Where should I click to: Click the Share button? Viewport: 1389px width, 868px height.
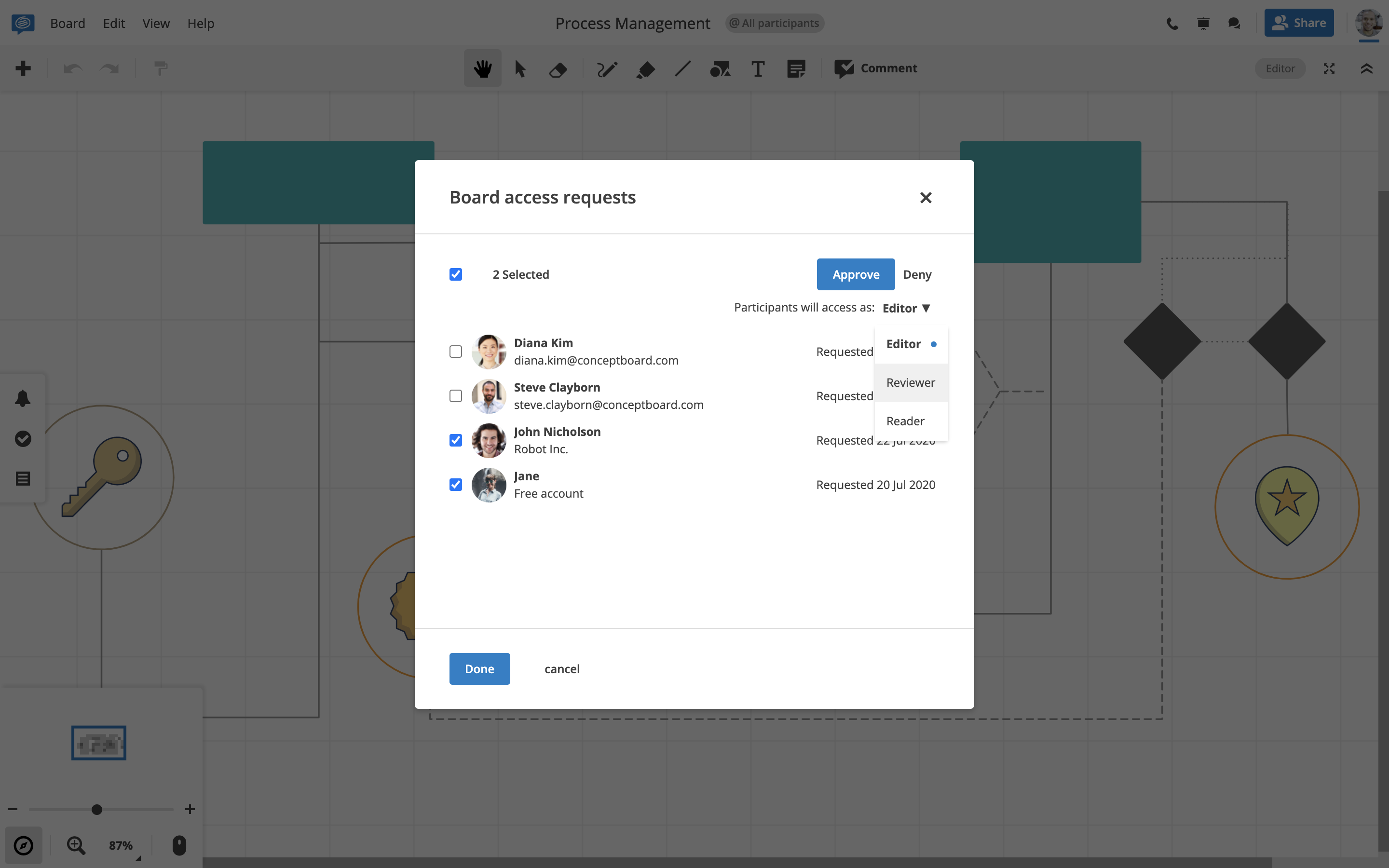coord(1299,23)
